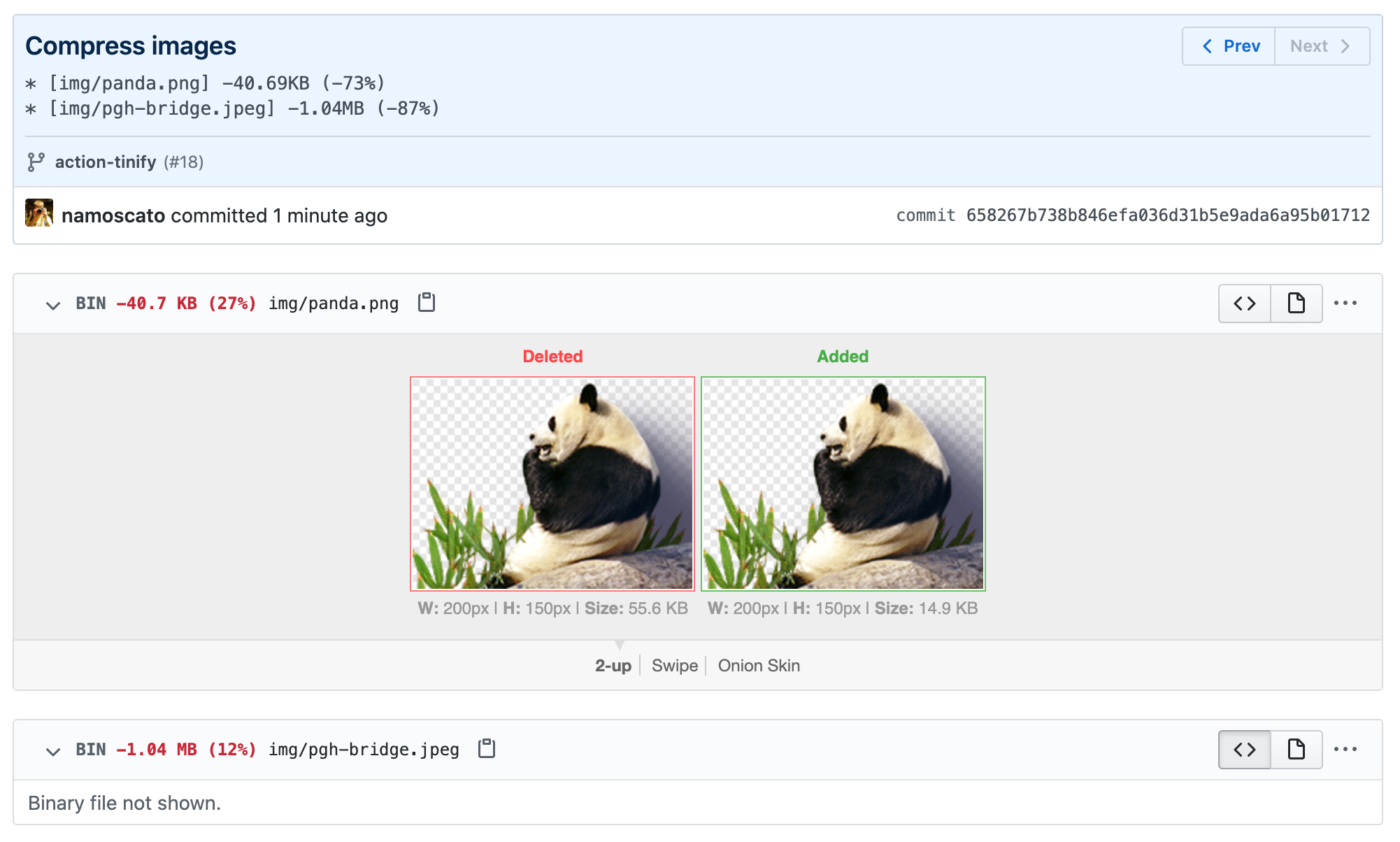The height and width of the screenshot is (842, 1400).
Task: Click the namoscato avatar image
Action: (x=39, y=213)
